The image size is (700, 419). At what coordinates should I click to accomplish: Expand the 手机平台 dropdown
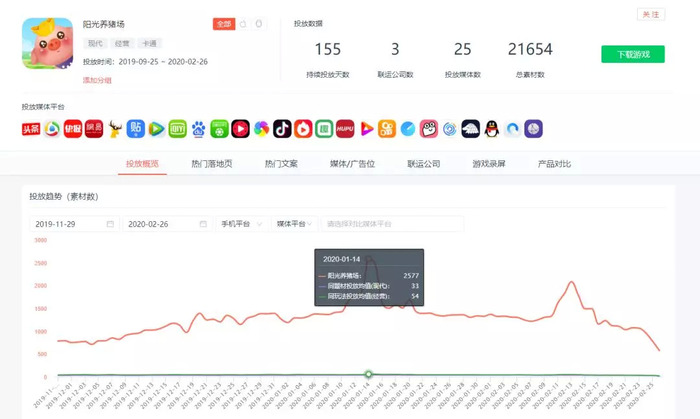[242, 224]
